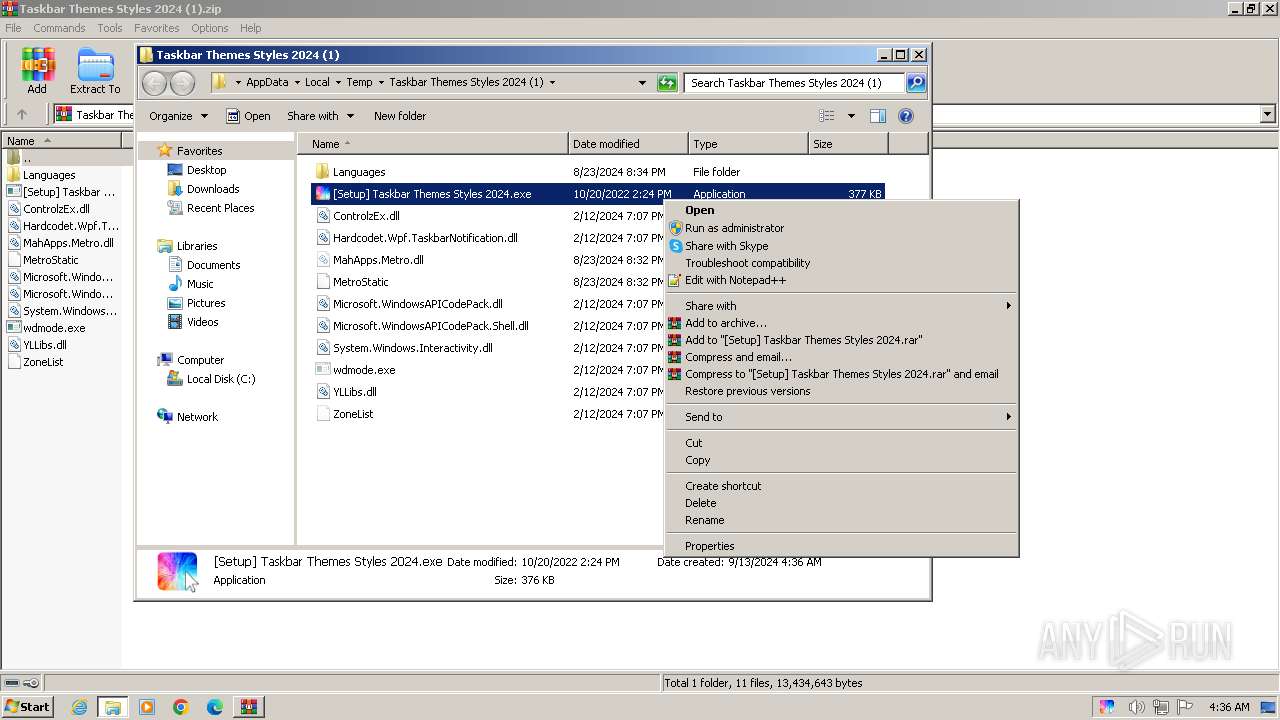Image resolution: width=1280 pixels, height=720 pixels.
Task: Select Downloads in the navigation pane
Action: 203,189
